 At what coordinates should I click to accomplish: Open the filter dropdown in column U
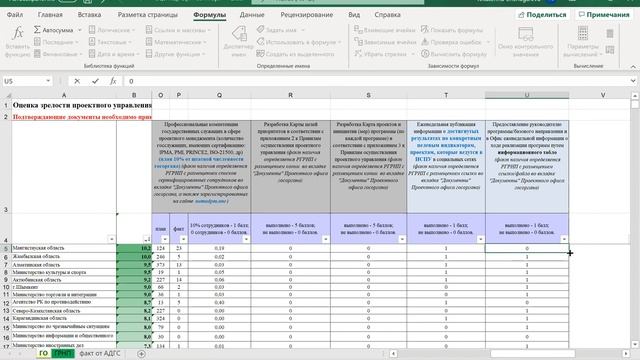pyautogui.click(x=564, y=239)
